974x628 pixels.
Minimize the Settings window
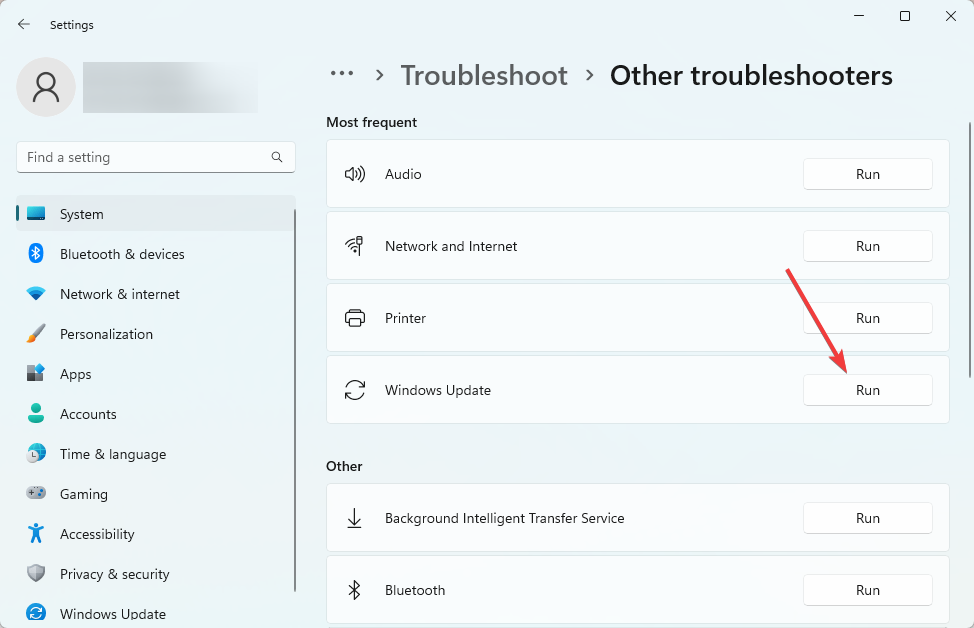coord(859,16)
